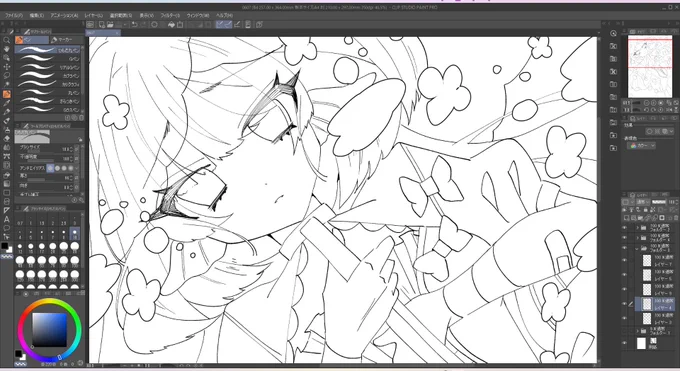Click the Navigator canvas thumbnail
The height and width of the screenshot is (371, 680).
[x=650, y=66]
